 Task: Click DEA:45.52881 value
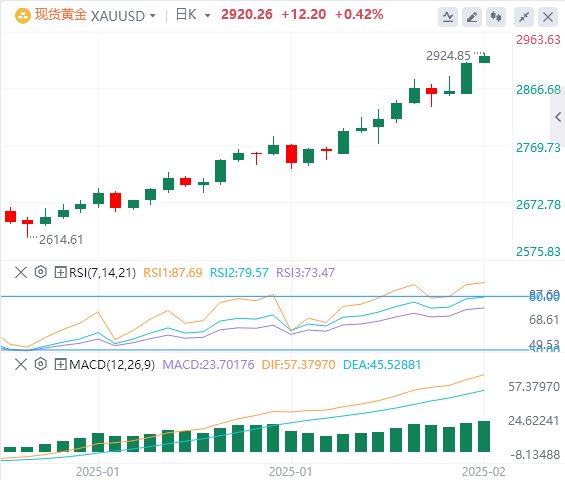pyautogui.click(x=382, y=365)
